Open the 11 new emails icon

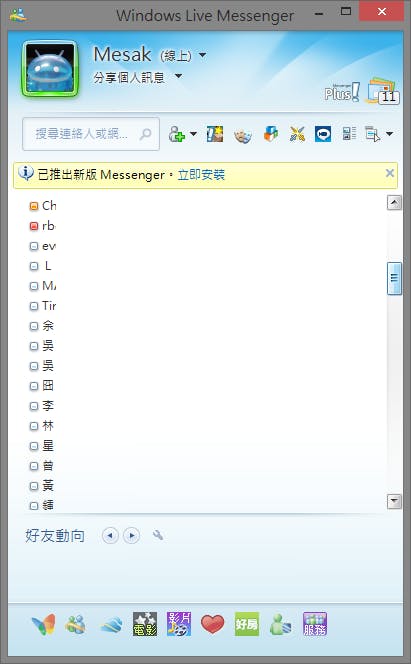click(383, 91)
